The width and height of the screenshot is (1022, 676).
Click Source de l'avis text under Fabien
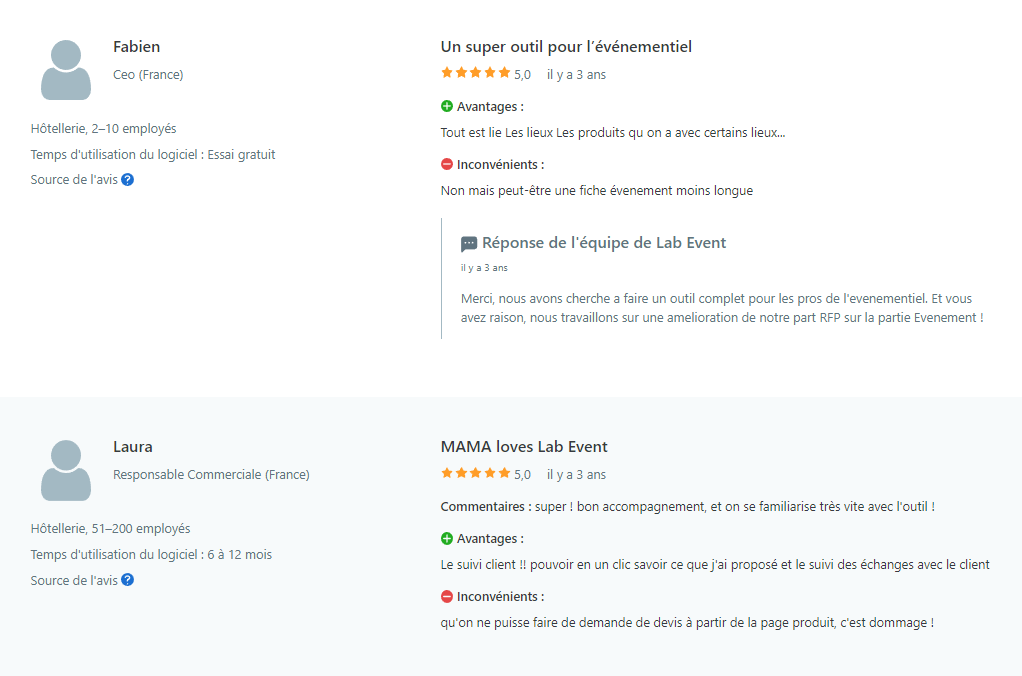[74, 179]
